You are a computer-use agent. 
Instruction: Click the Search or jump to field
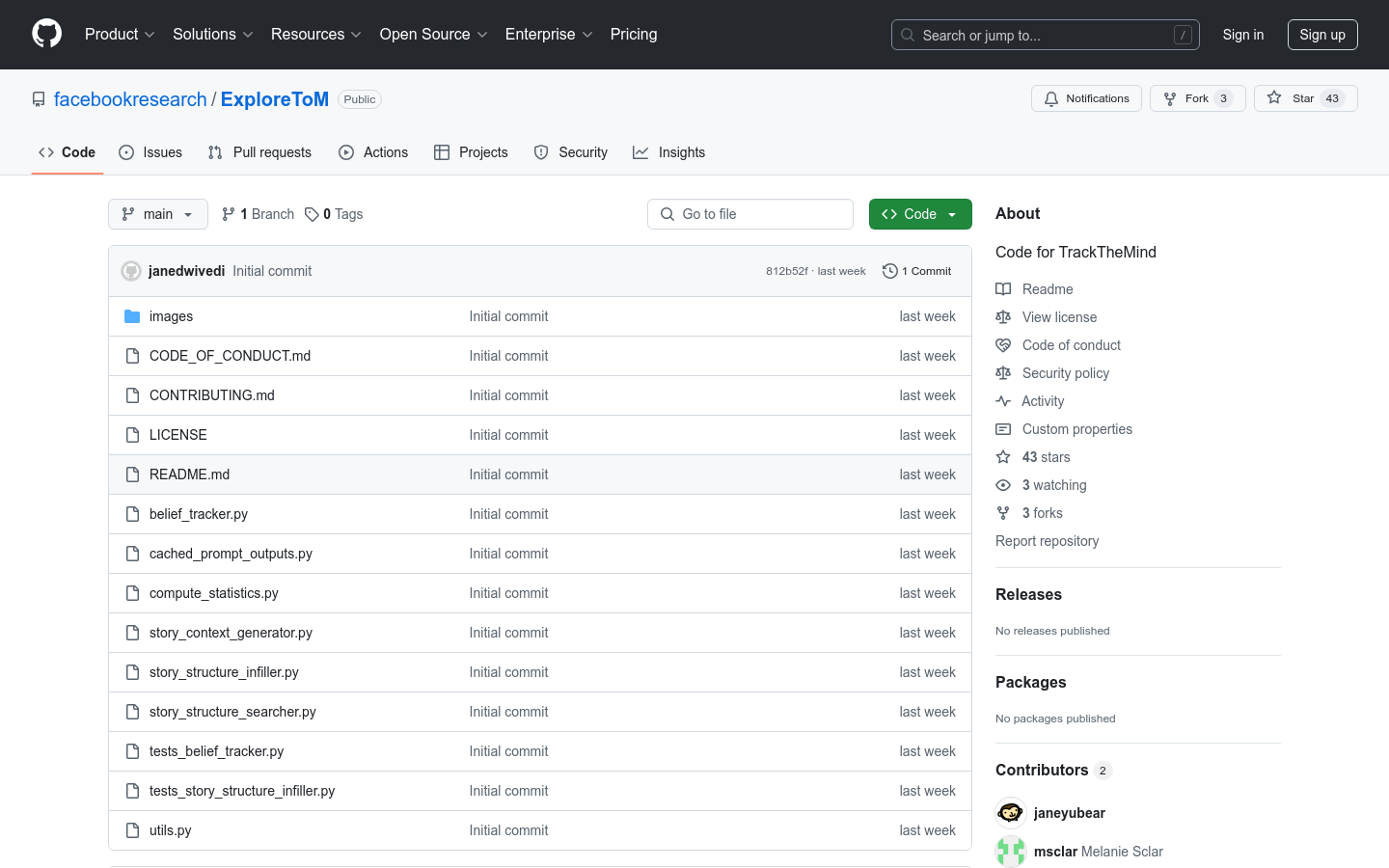click(1046, 35)
